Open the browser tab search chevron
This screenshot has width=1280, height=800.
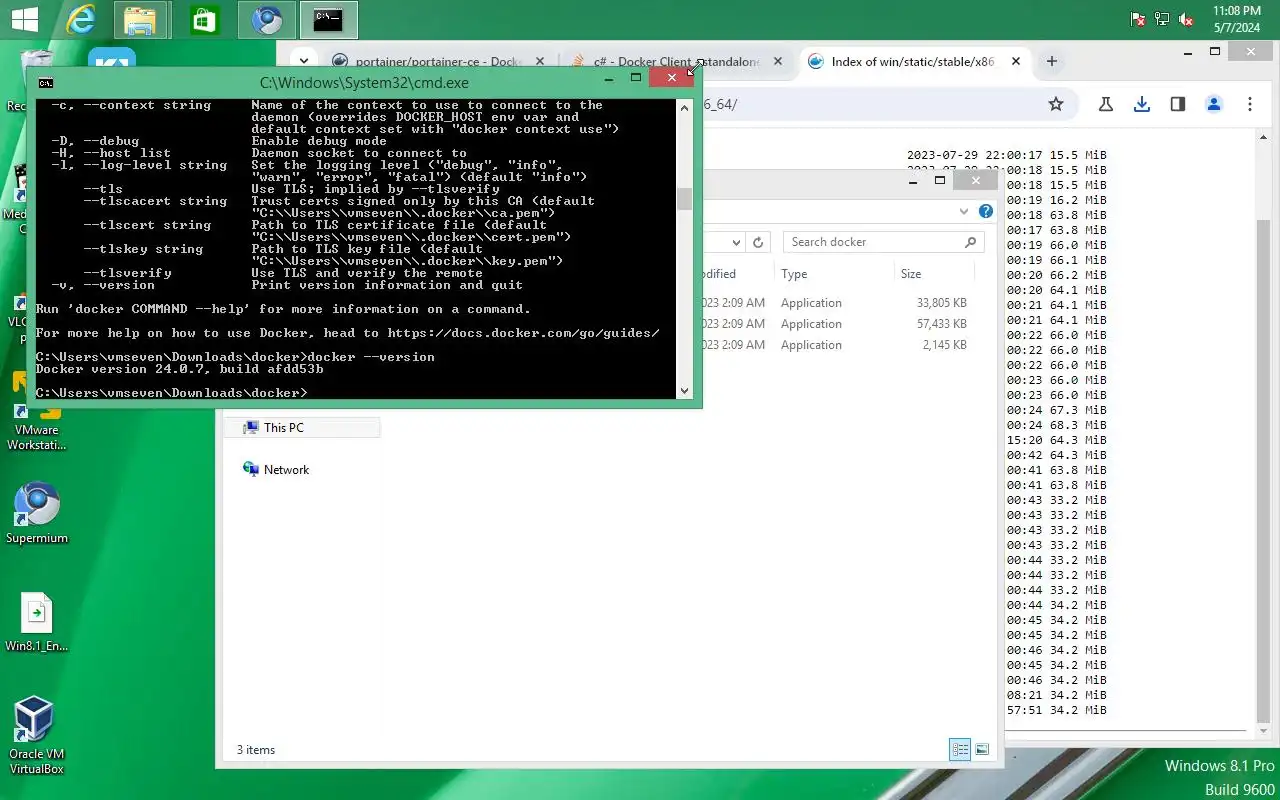click(x=303, y=60)
